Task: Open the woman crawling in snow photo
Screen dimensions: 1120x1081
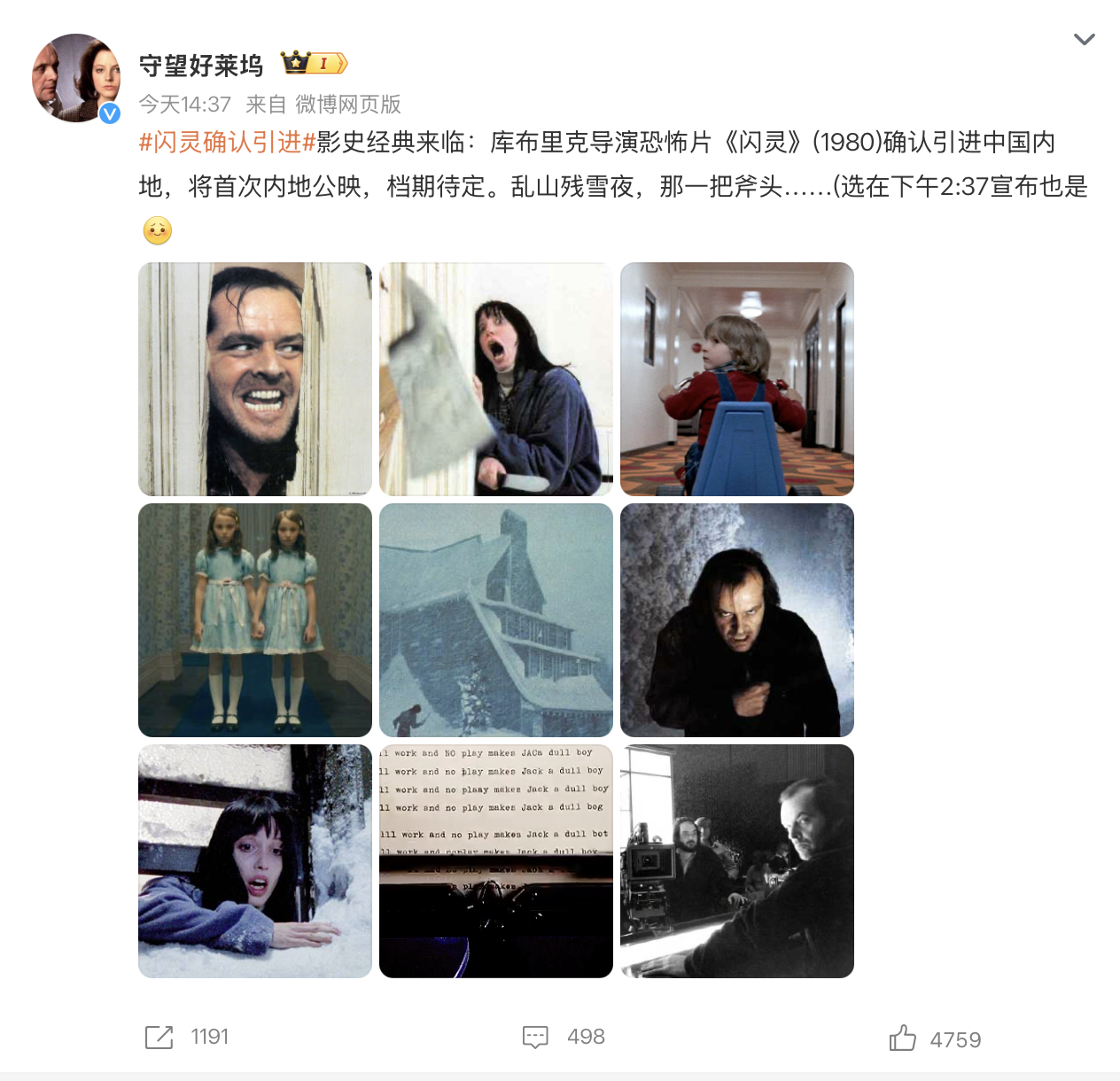Action: pos(255,861)
